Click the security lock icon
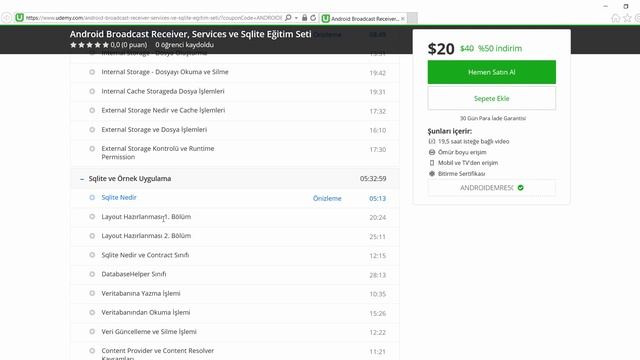640x360 pixels. 304,18
